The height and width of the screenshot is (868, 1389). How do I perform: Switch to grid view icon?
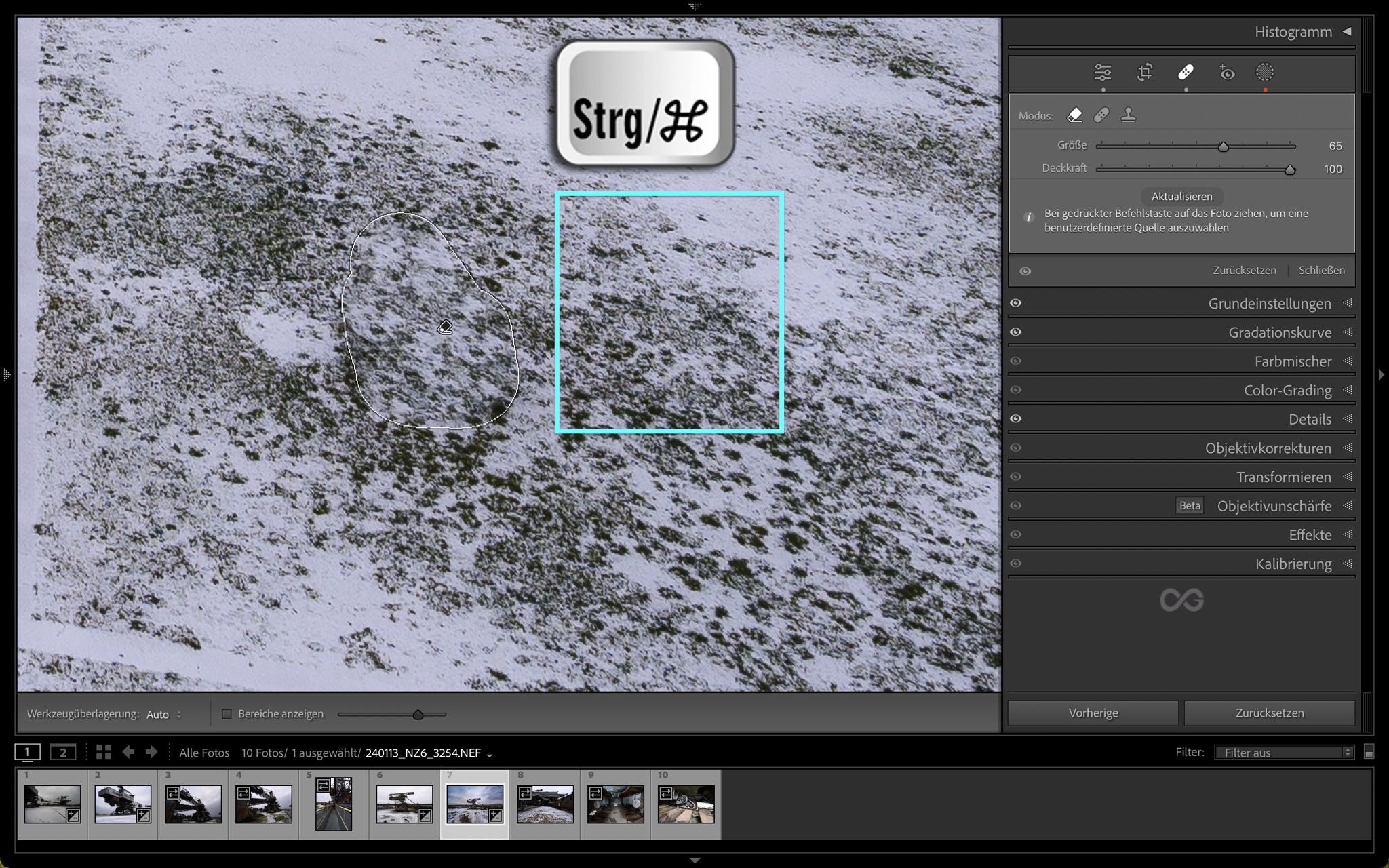pyautogui.click(x=103, y=752)
